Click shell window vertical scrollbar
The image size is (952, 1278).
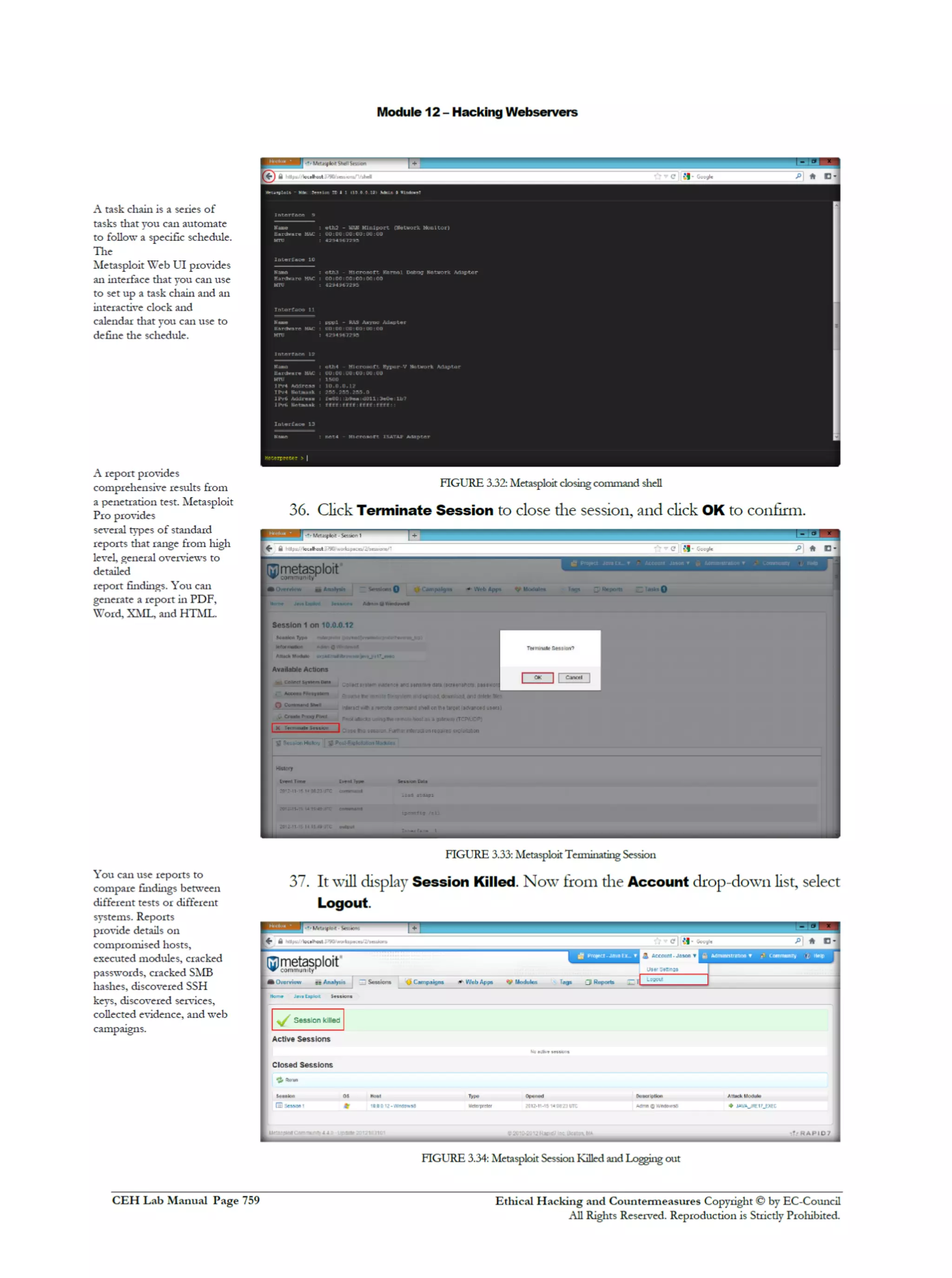(x=836, y=320)
